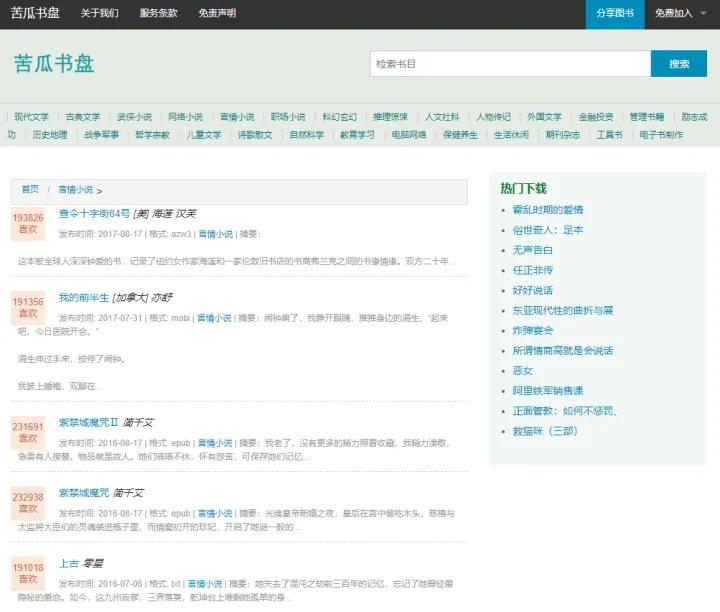Click the large green 苦瓜书盘 logo
Screen dimensions: 720x612
coord(54,63)
